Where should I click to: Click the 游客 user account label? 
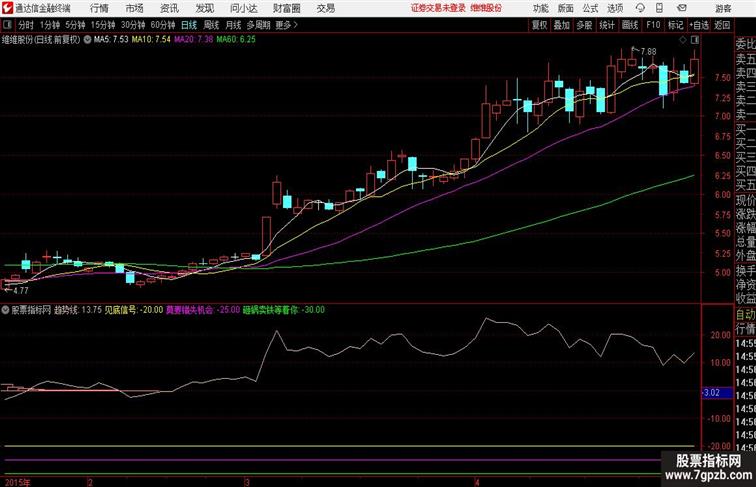pyautogui.click(x=723, y=8)
